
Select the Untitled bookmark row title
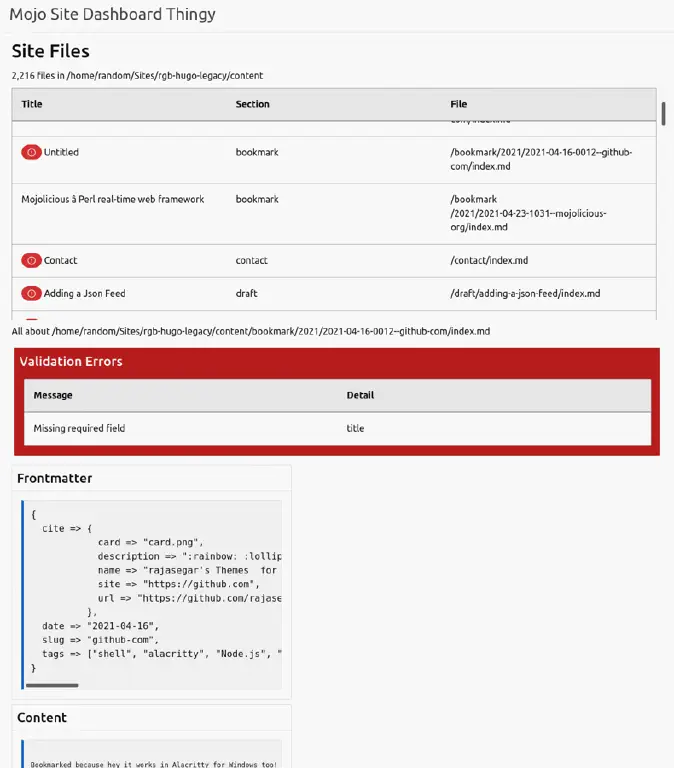tap(61, 152)
